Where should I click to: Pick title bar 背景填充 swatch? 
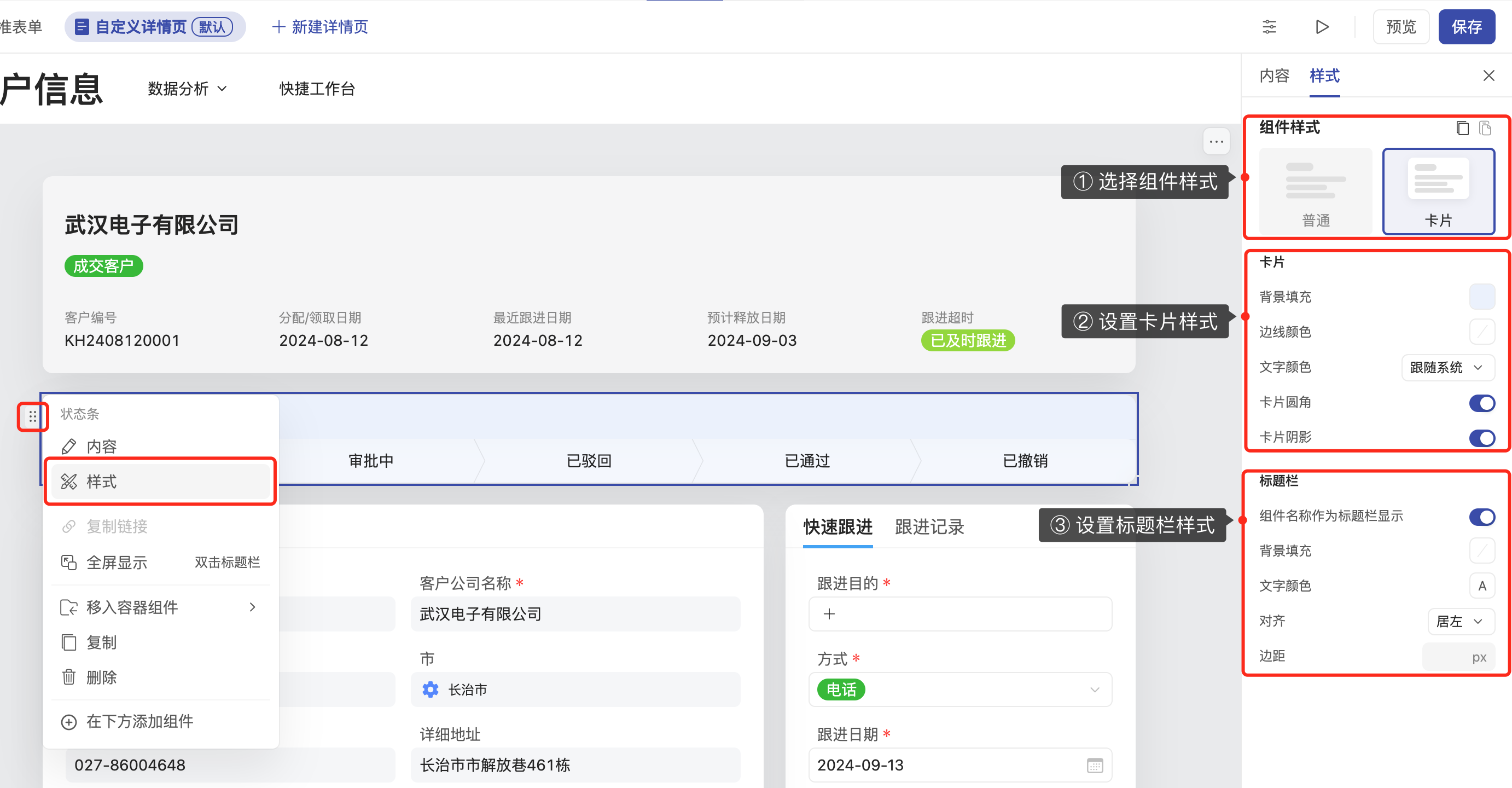1482,551
